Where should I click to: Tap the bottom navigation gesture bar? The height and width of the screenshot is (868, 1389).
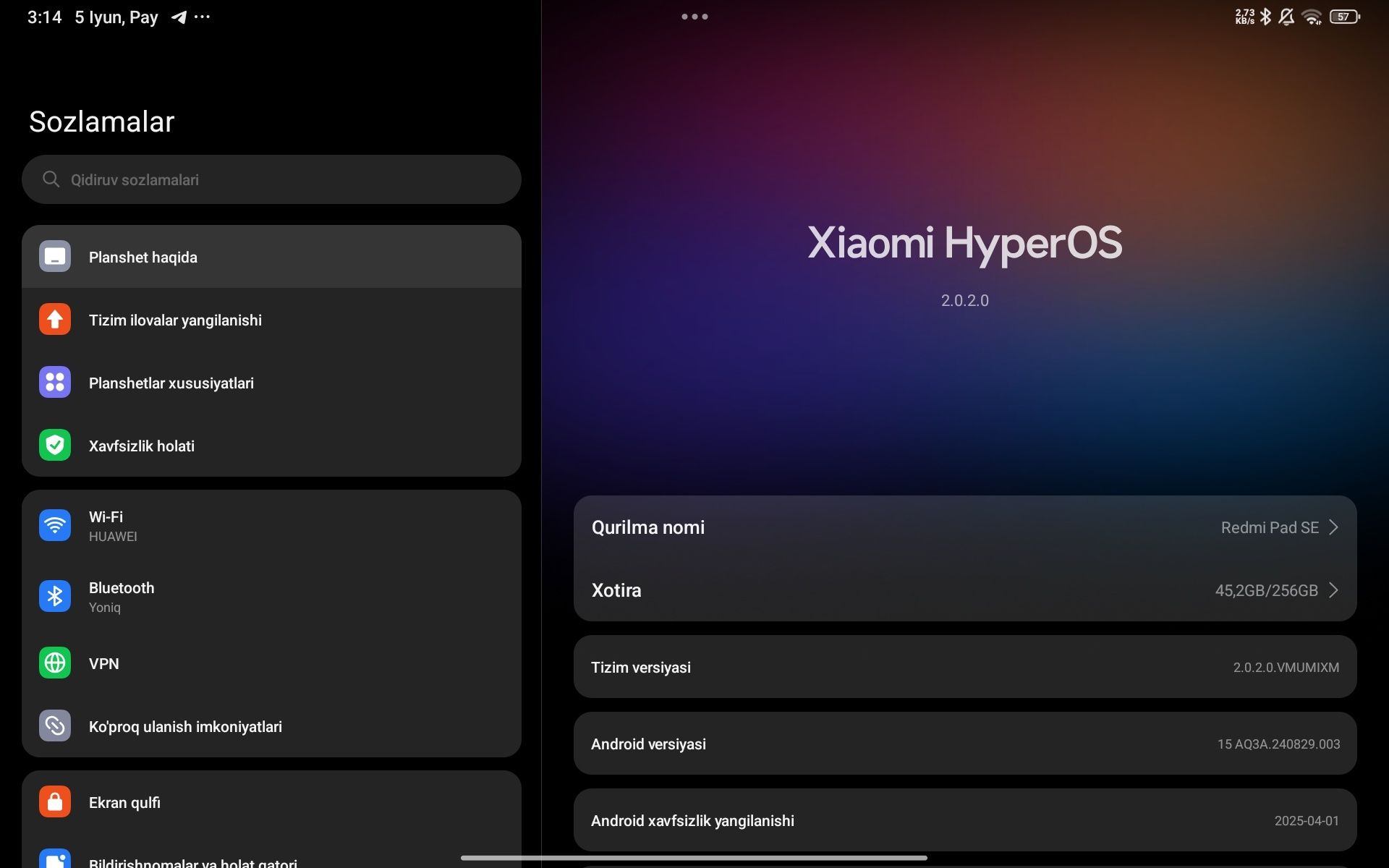point(694,858)
